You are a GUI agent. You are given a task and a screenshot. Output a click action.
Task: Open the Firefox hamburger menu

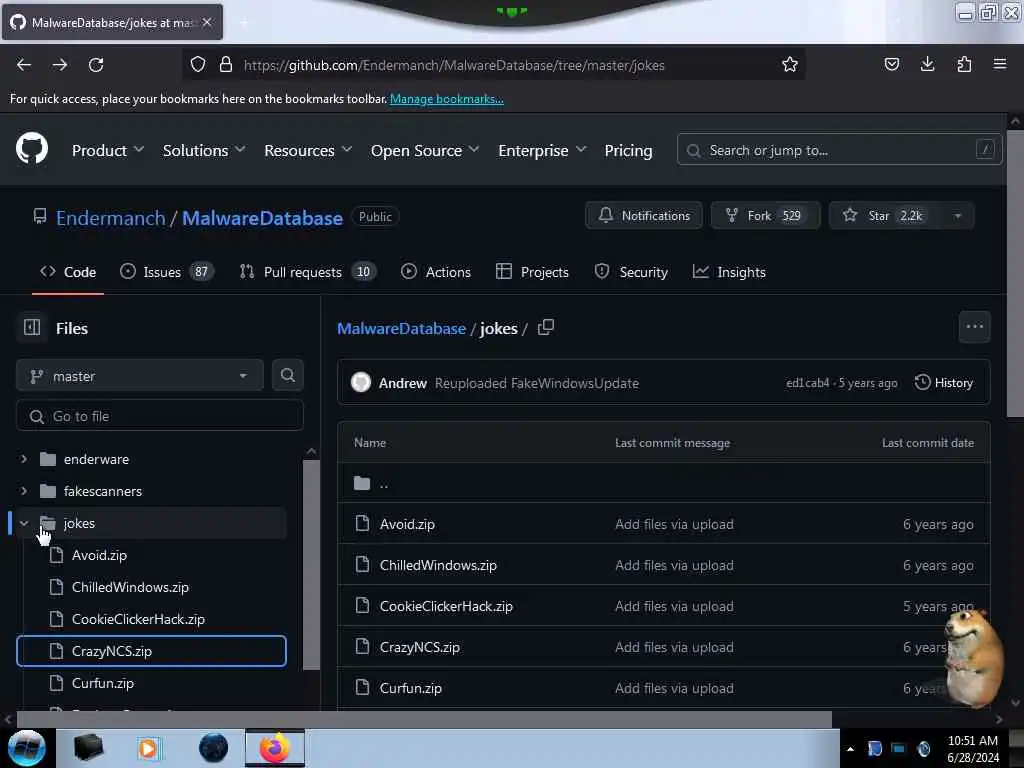999,64
